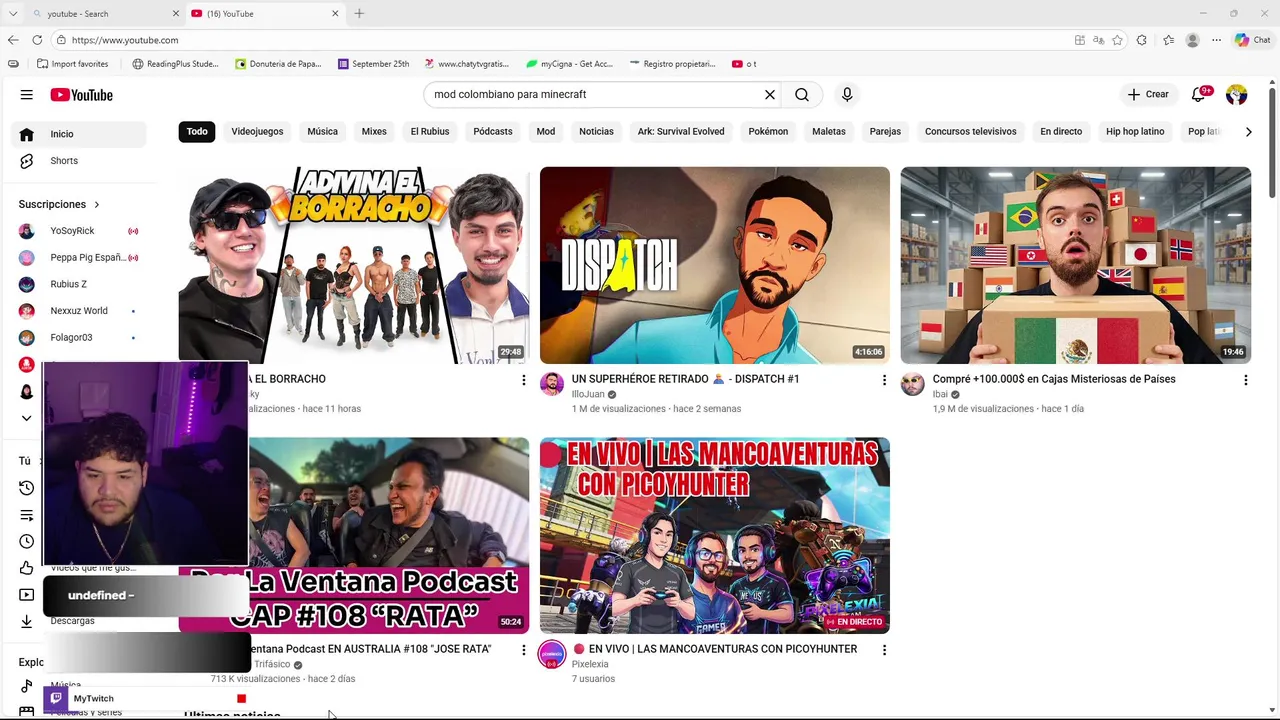This screenshot has width=1280, height=720.
Task: Select the Concursos televisivos chip
Action: point(971,132)
